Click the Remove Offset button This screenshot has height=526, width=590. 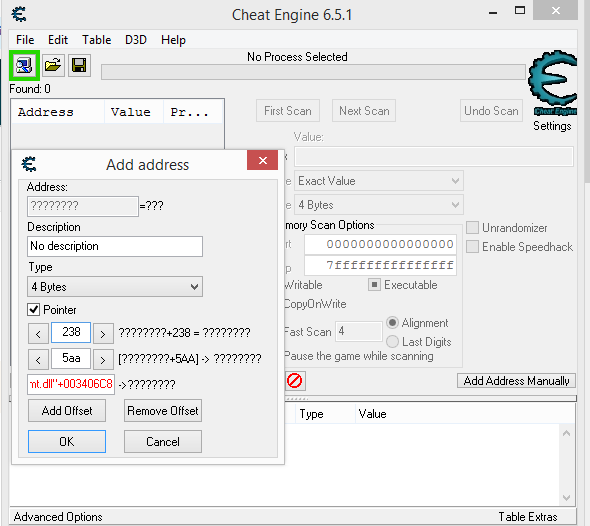[x=163, y=410]
